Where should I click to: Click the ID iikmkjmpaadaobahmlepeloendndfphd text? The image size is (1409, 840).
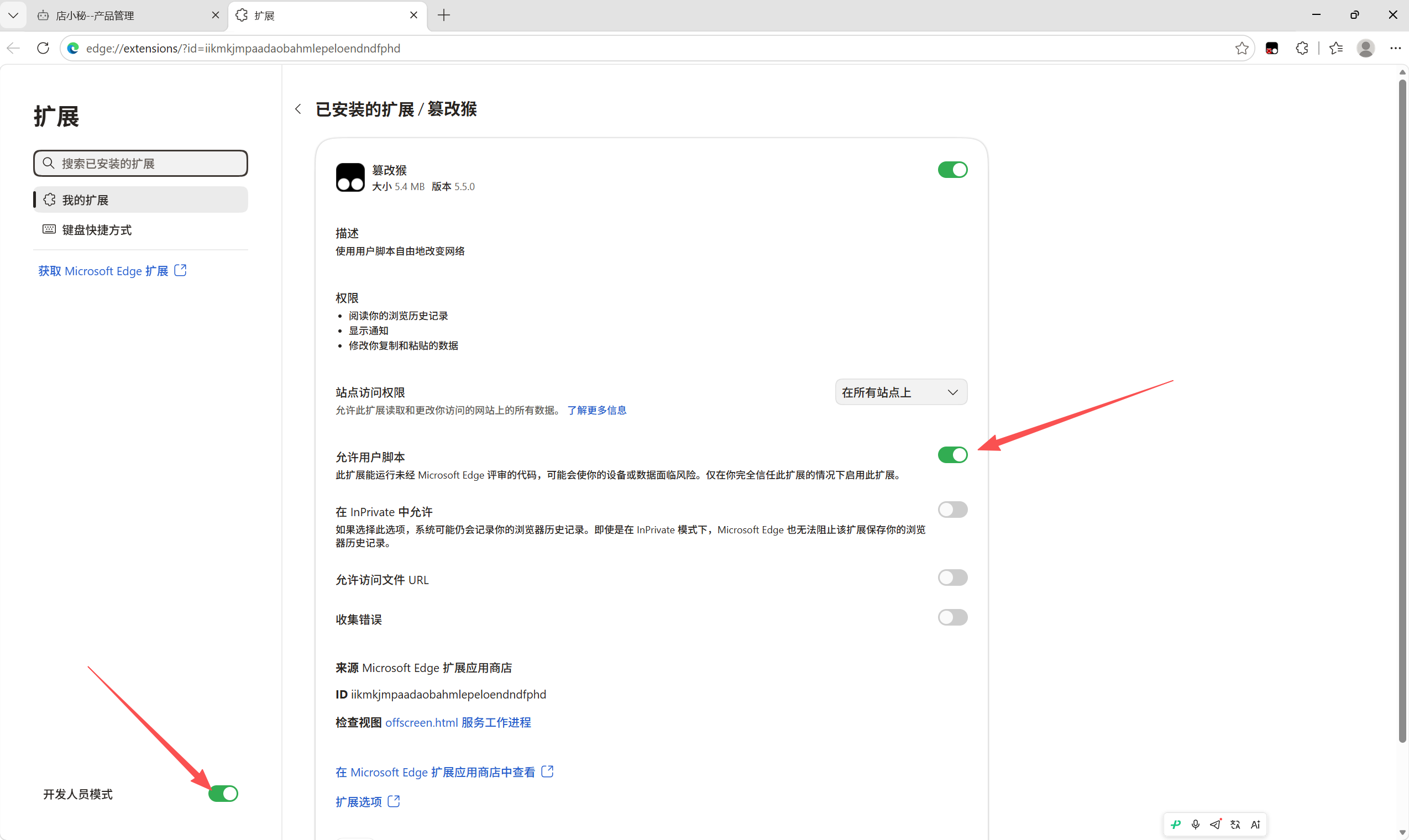pyautogui.click(x=441, y=694)
